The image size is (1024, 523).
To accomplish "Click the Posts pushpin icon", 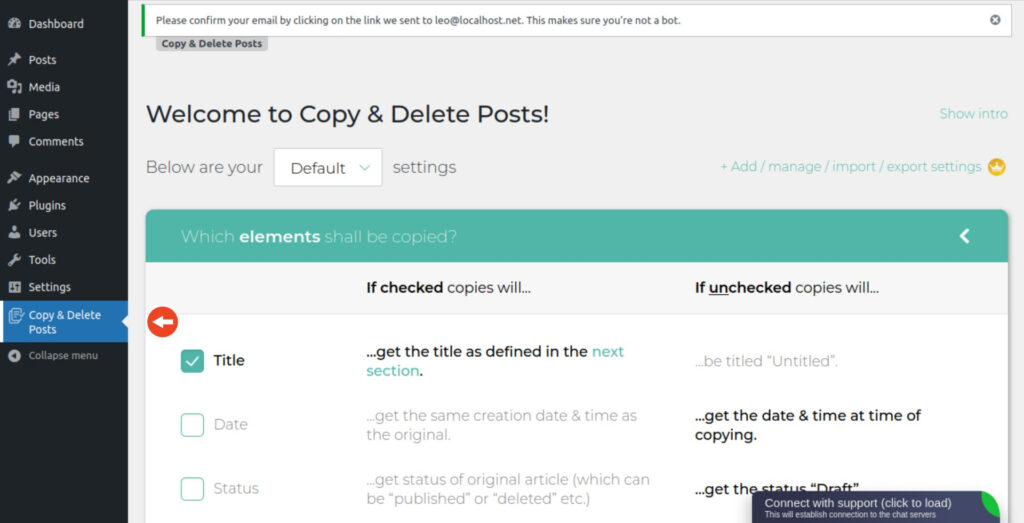I will click(x=14, y=59).
